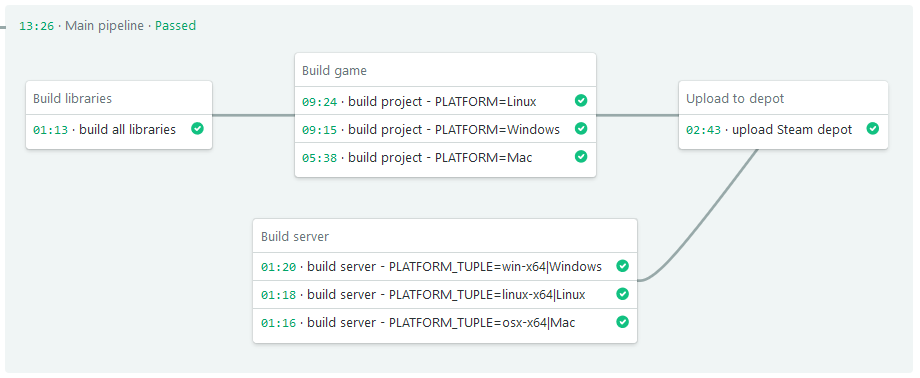Image resolution: width=920 pixels, height=378 pixels.
Task: Click green checkmark on PLATFORM=Windows build
Action: click(580, 129)
